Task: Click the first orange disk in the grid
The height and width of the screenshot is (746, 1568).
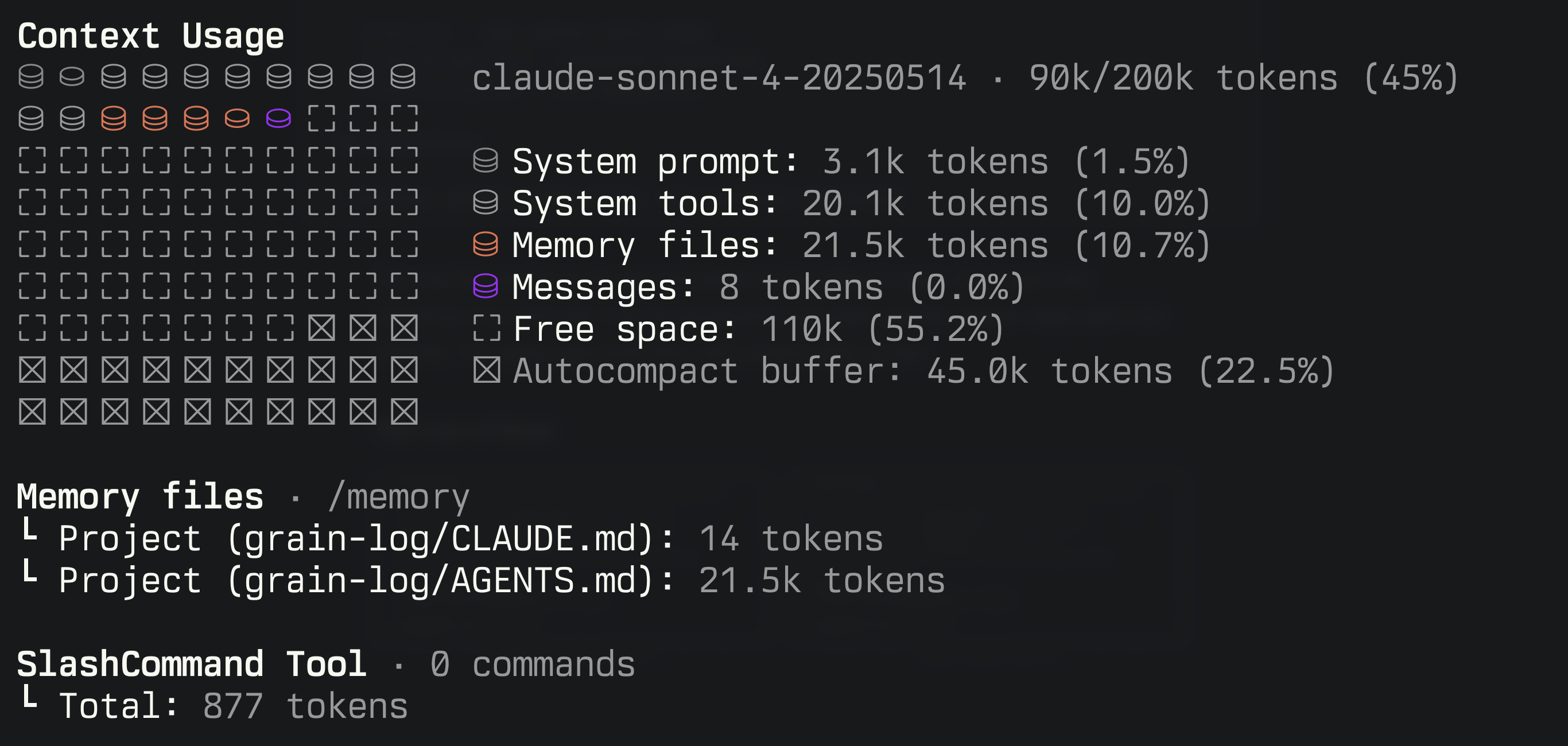Action: click(x=114, y=118)
